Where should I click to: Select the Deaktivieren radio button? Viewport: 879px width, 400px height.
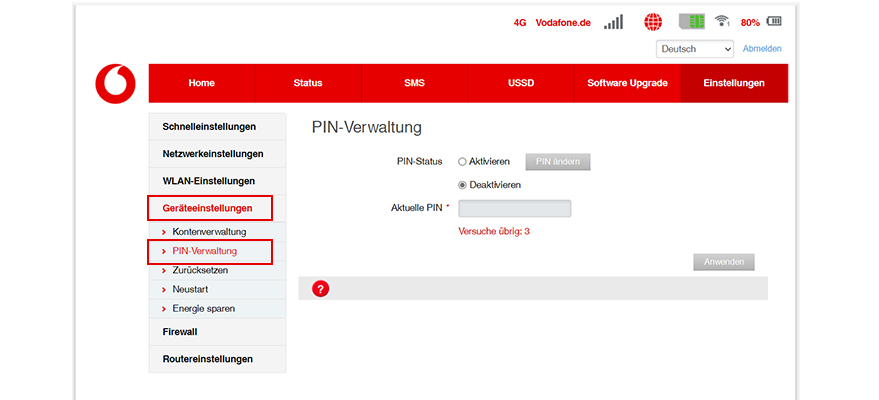click(462, 184)
